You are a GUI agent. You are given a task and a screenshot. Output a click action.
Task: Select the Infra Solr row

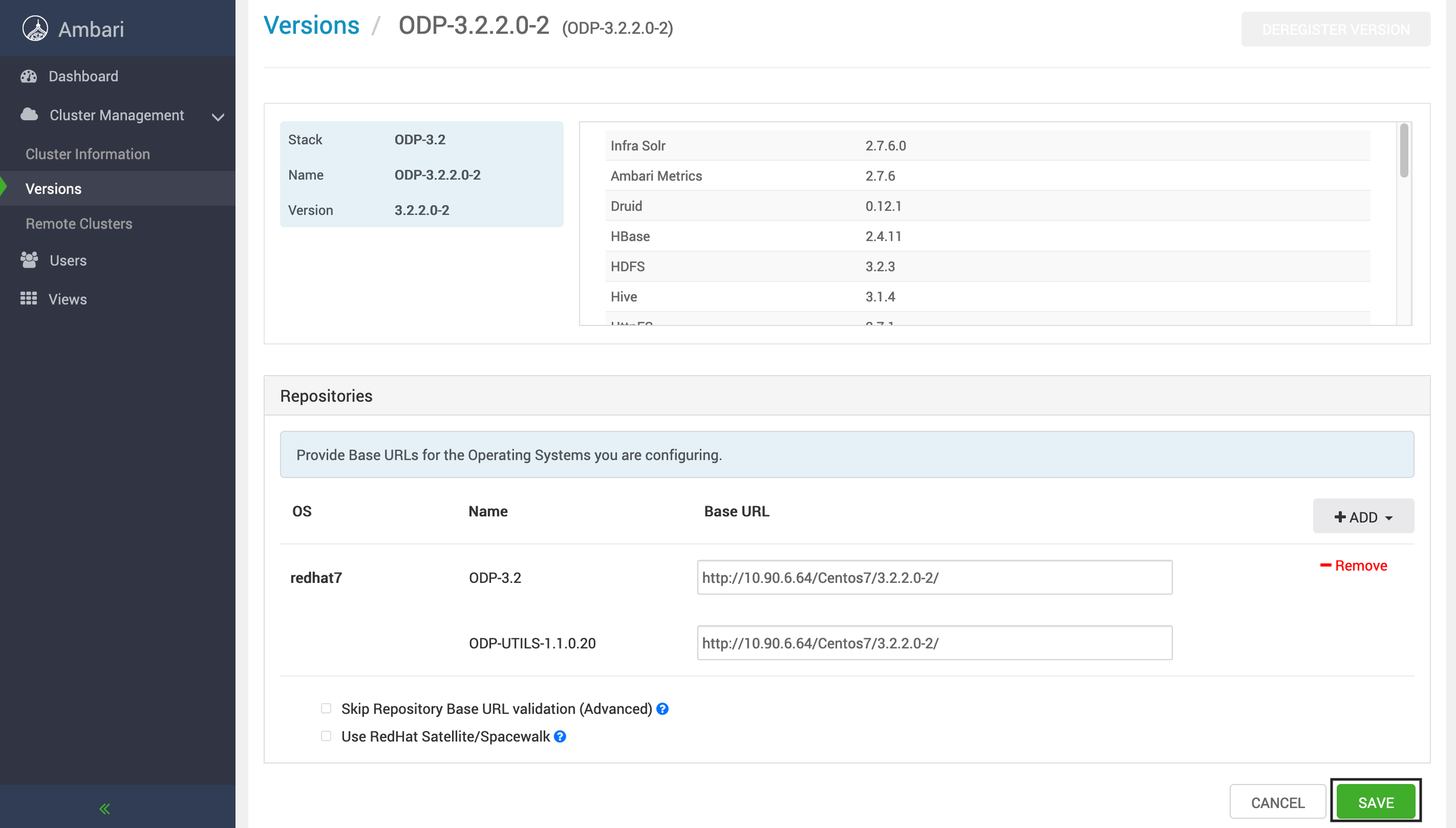pyautogui.click(x=987, y=145)
